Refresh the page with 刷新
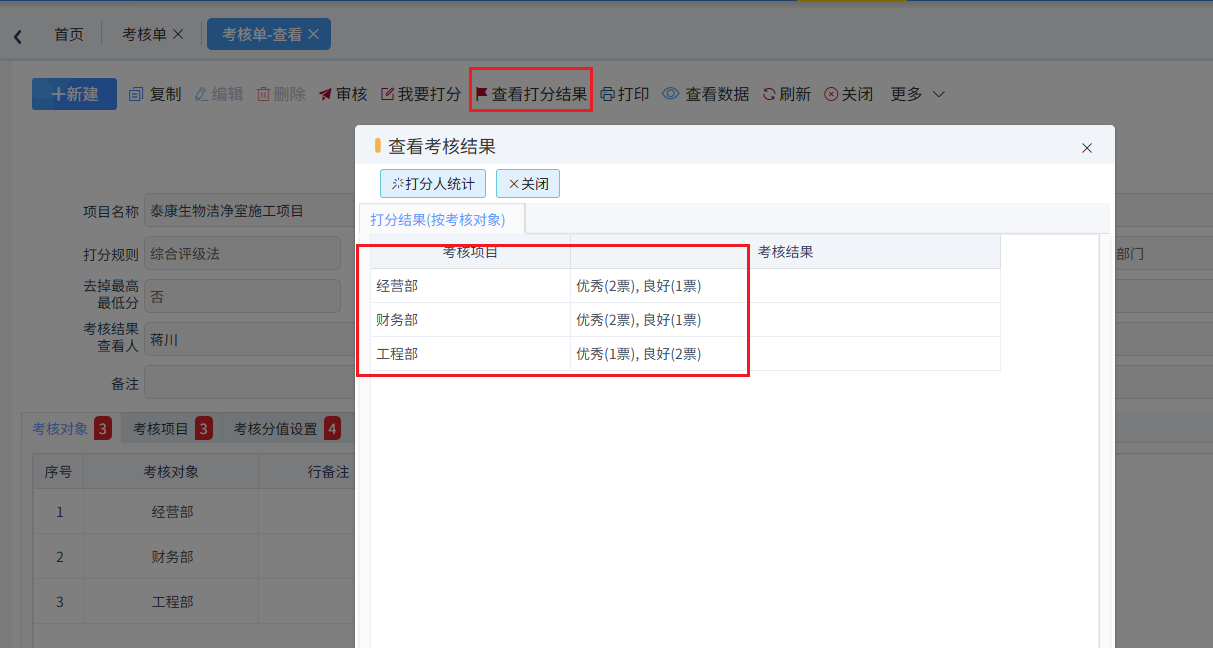The width and height of the screenshot is (1213, 648). pos(787,94)
